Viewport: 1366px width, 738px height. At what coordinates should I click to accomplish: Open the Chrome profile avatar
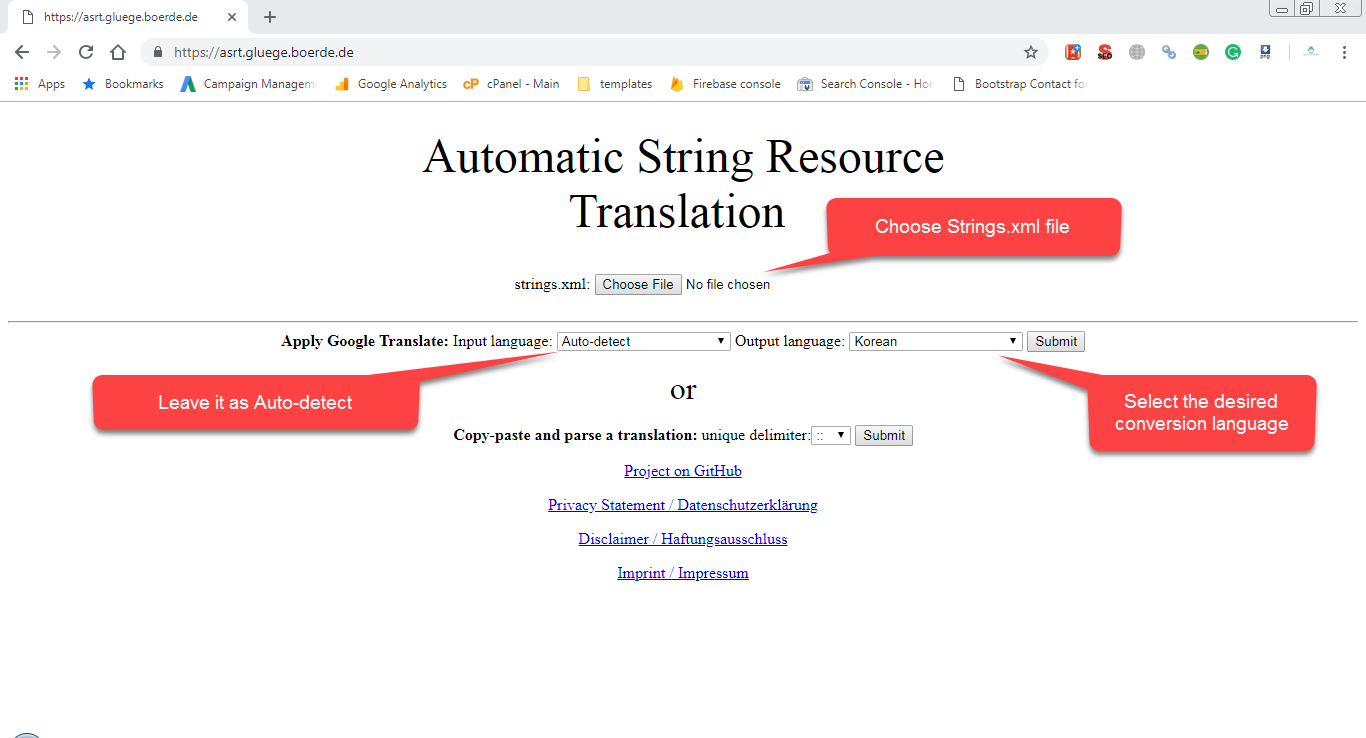tap(1311, 52)
